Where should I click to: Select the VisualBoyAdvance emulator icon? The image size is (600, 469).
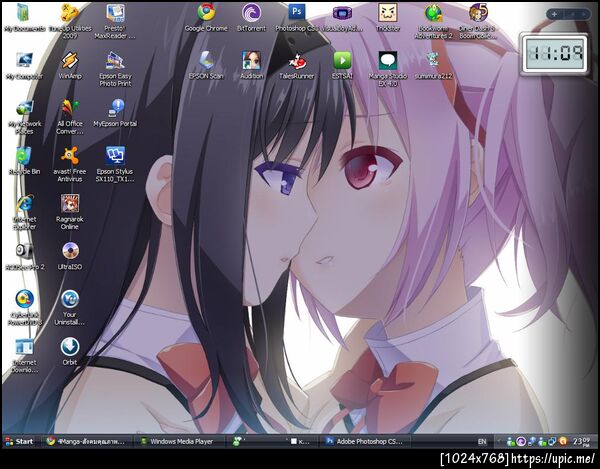[x=342, y=18]
